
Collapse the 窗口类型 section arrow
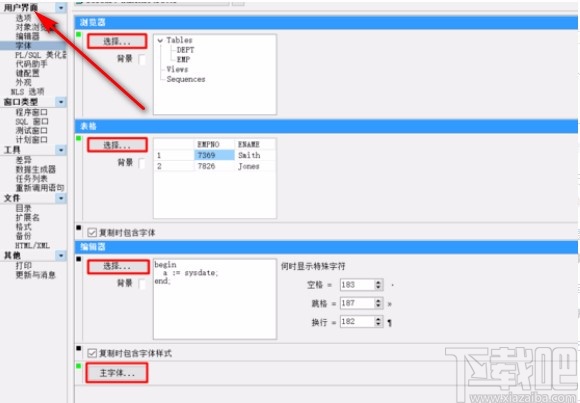[61, 102]
